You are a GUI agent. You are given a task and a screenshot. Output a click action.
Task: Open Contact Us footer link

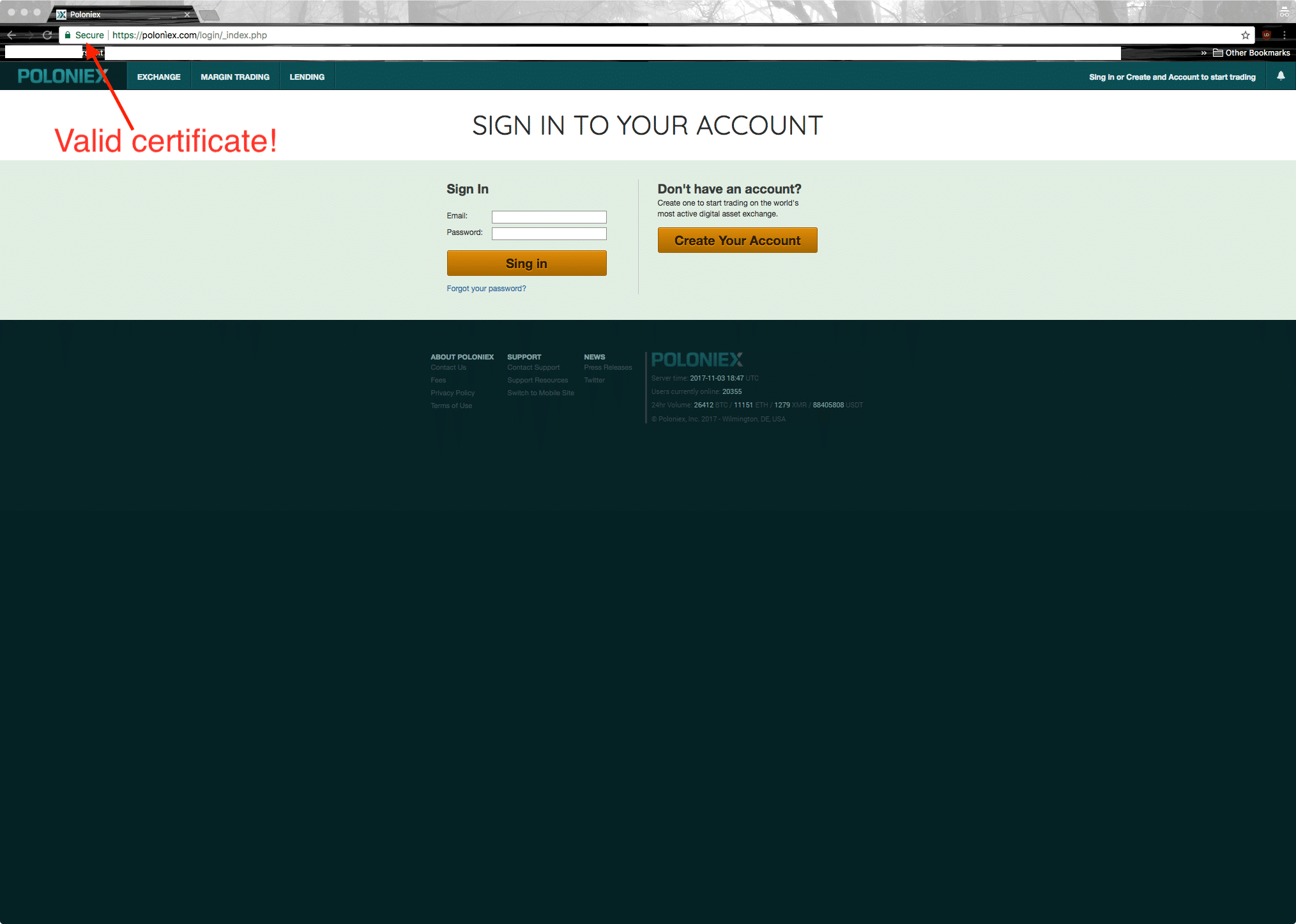tap(448, 368)
